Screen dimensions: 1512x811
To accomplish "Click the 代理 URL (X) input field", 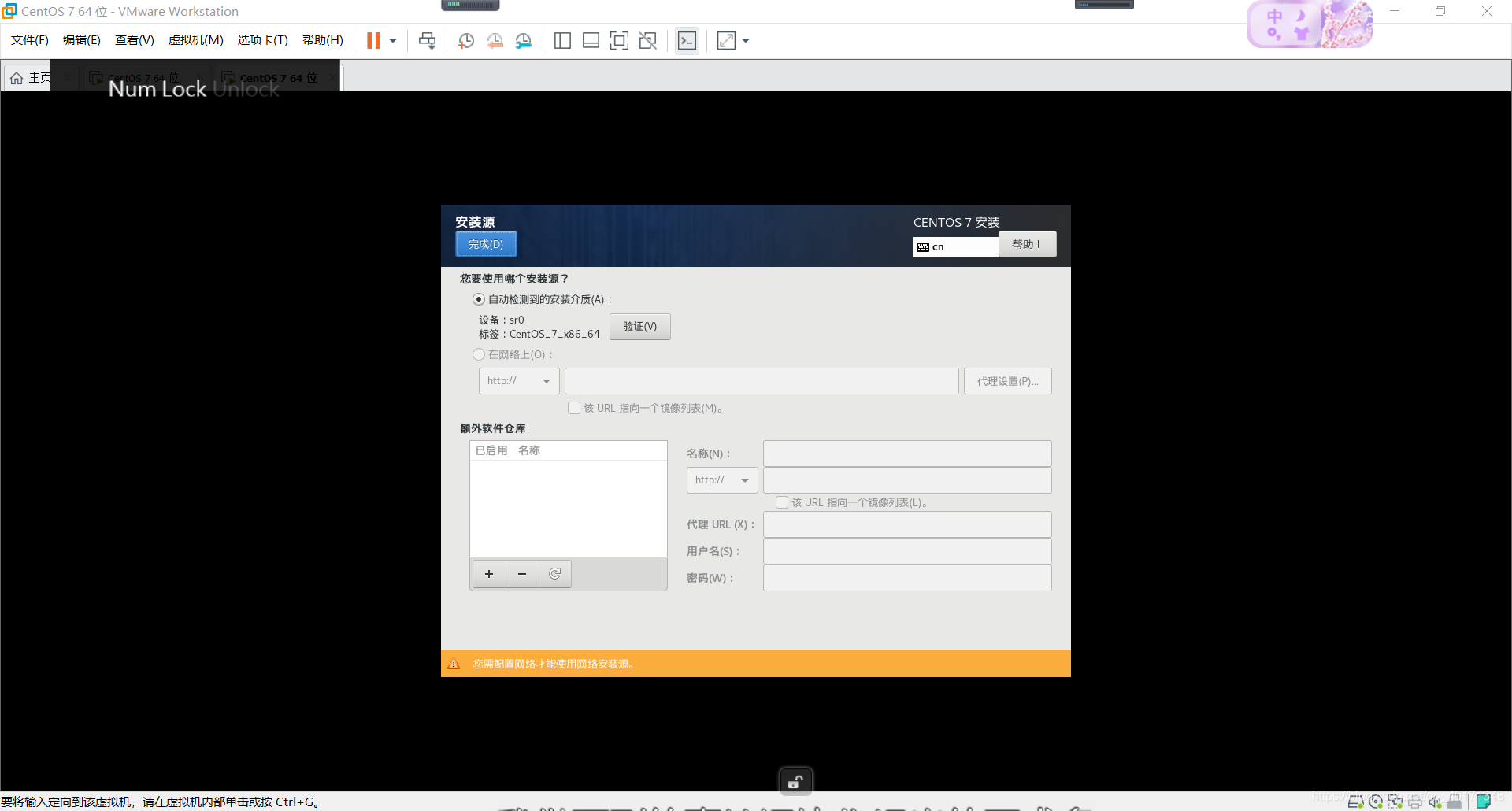I will [907, 524].
